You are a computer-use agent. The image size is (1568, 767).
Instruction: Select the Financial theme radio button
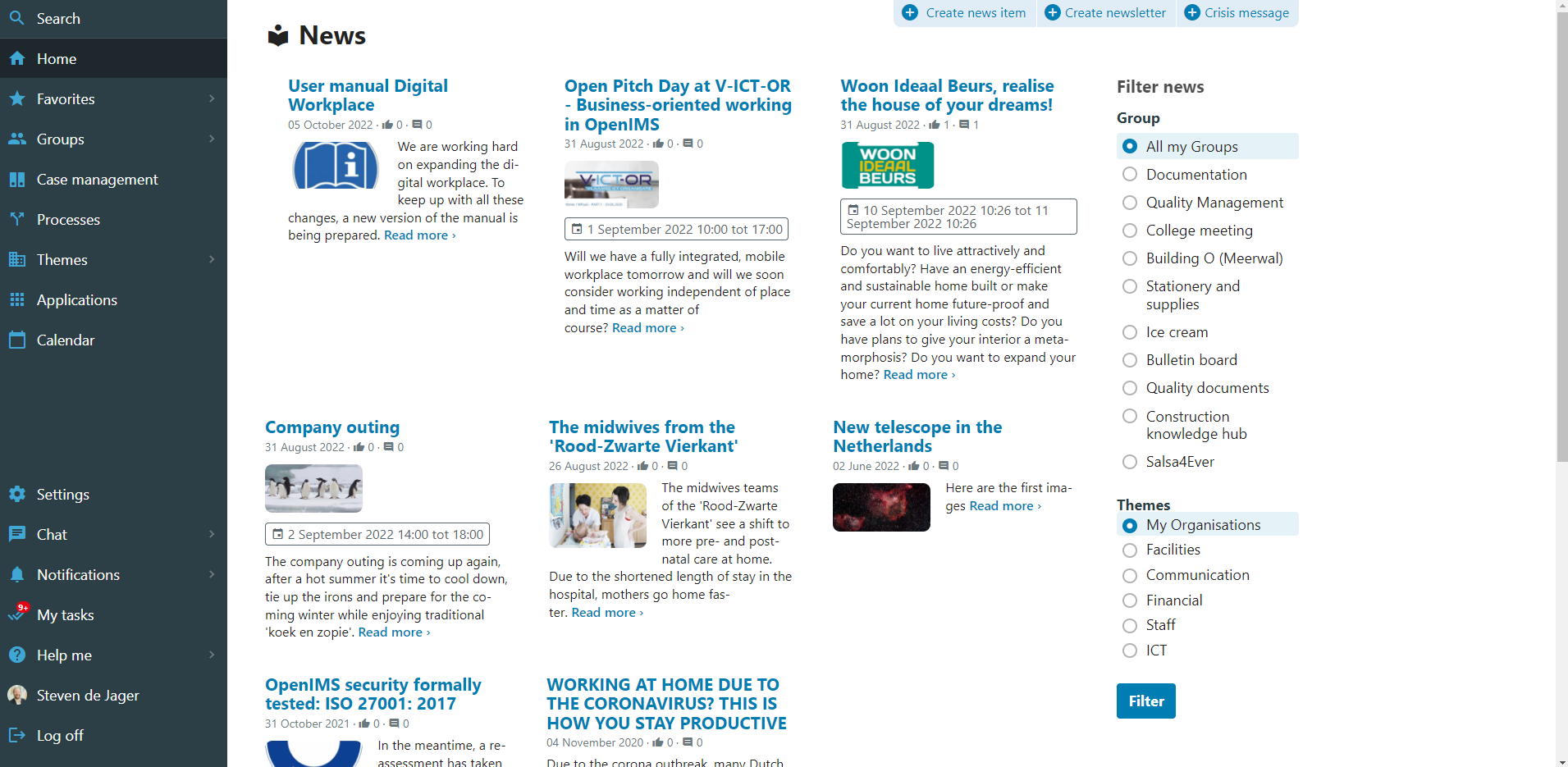click(x=1130, y=600)
